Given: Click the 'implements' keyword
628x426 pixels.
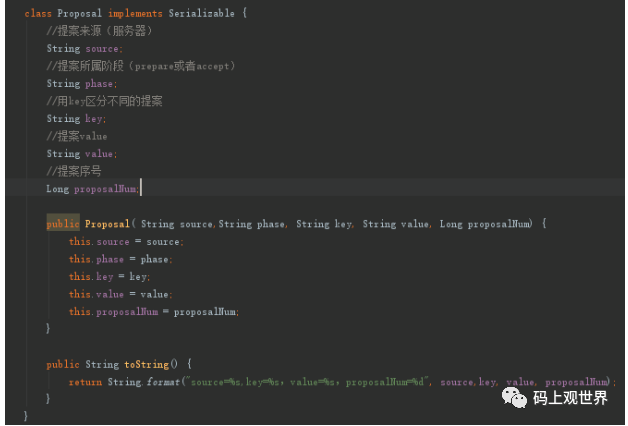Looking at the screenshot, I should point(140,13).
